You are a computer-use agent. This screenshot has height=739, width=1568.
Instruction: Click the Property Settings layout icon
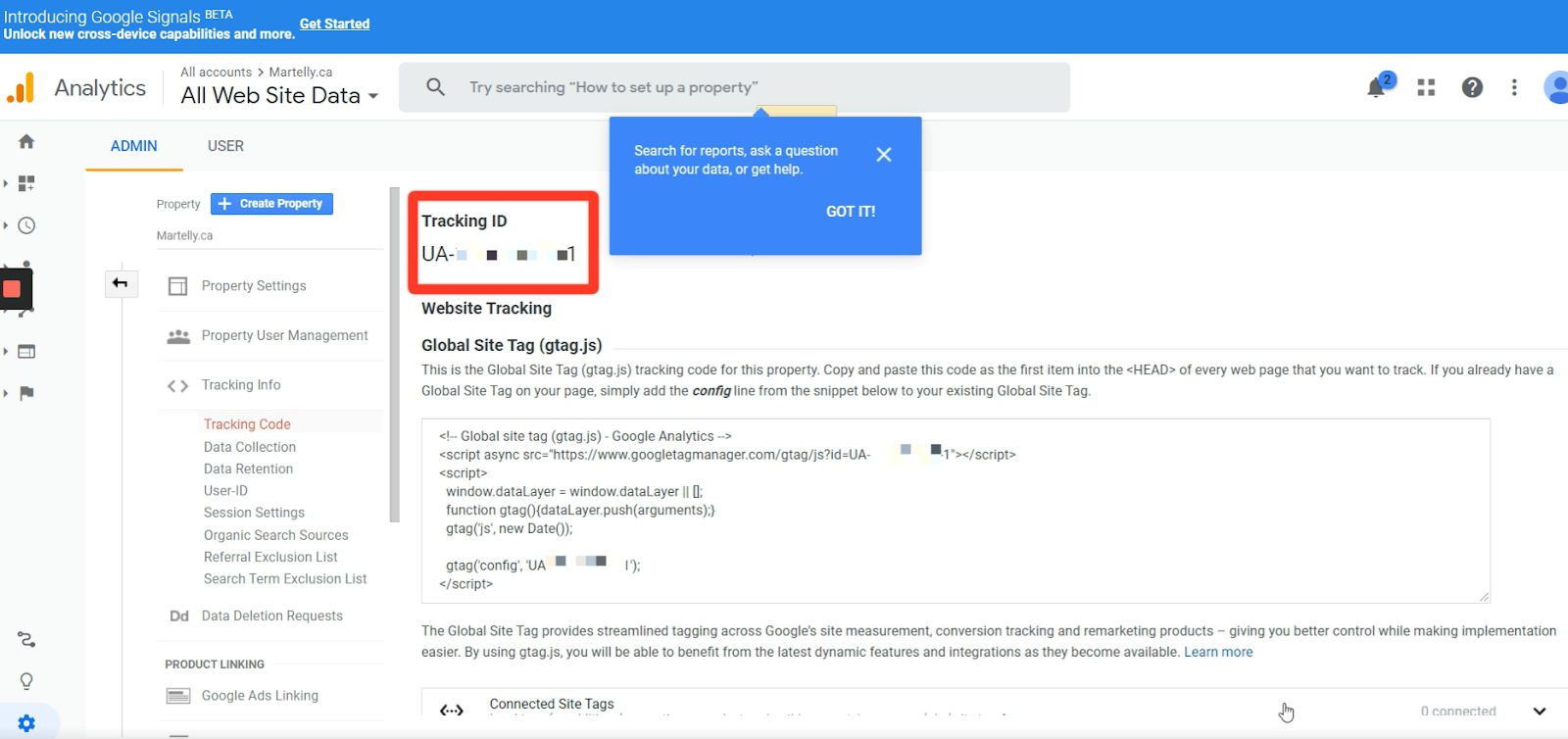coord(177,286)
